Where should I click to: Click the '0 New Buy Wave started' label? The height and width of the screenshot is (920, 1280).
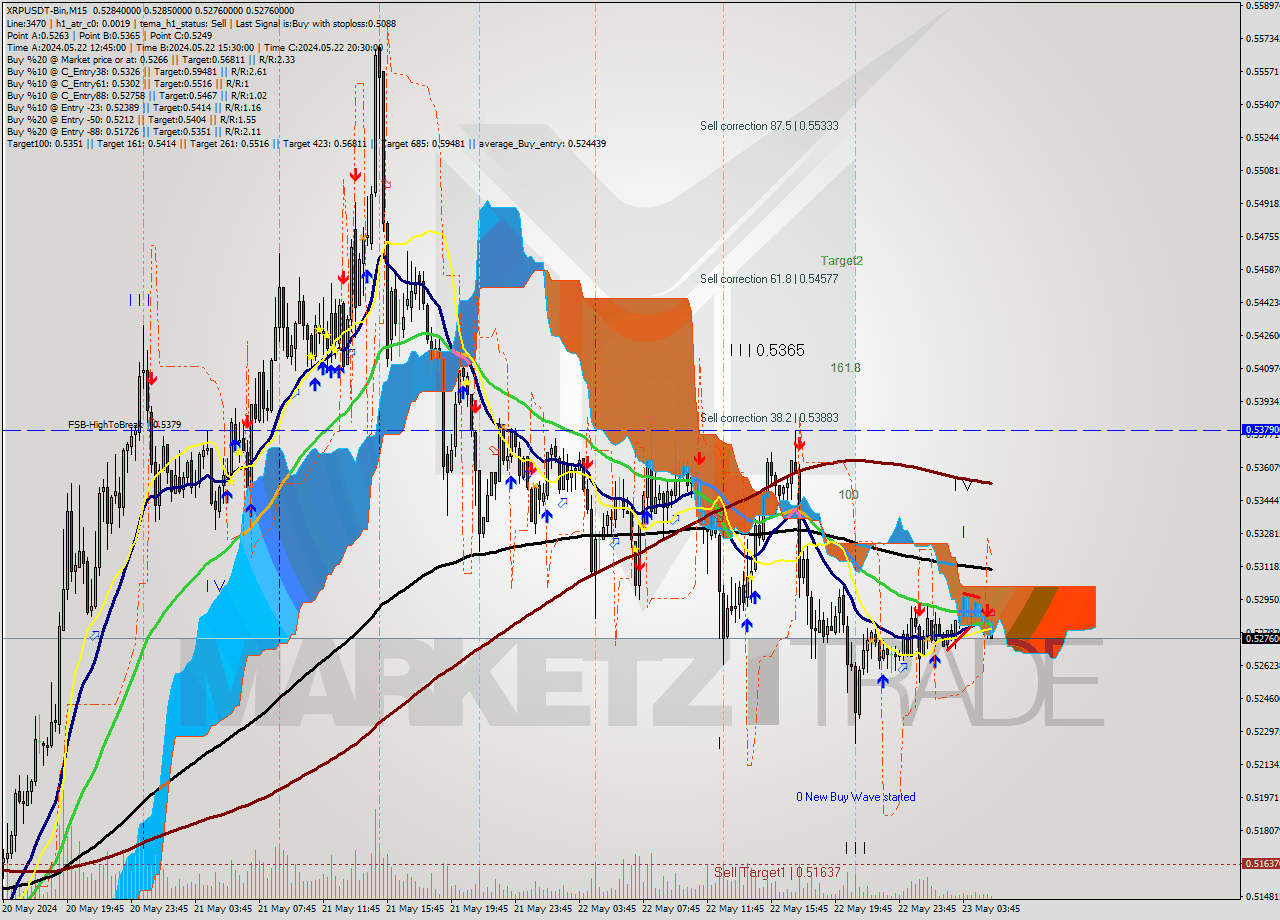pyautogui.click(x=855, y=797)
